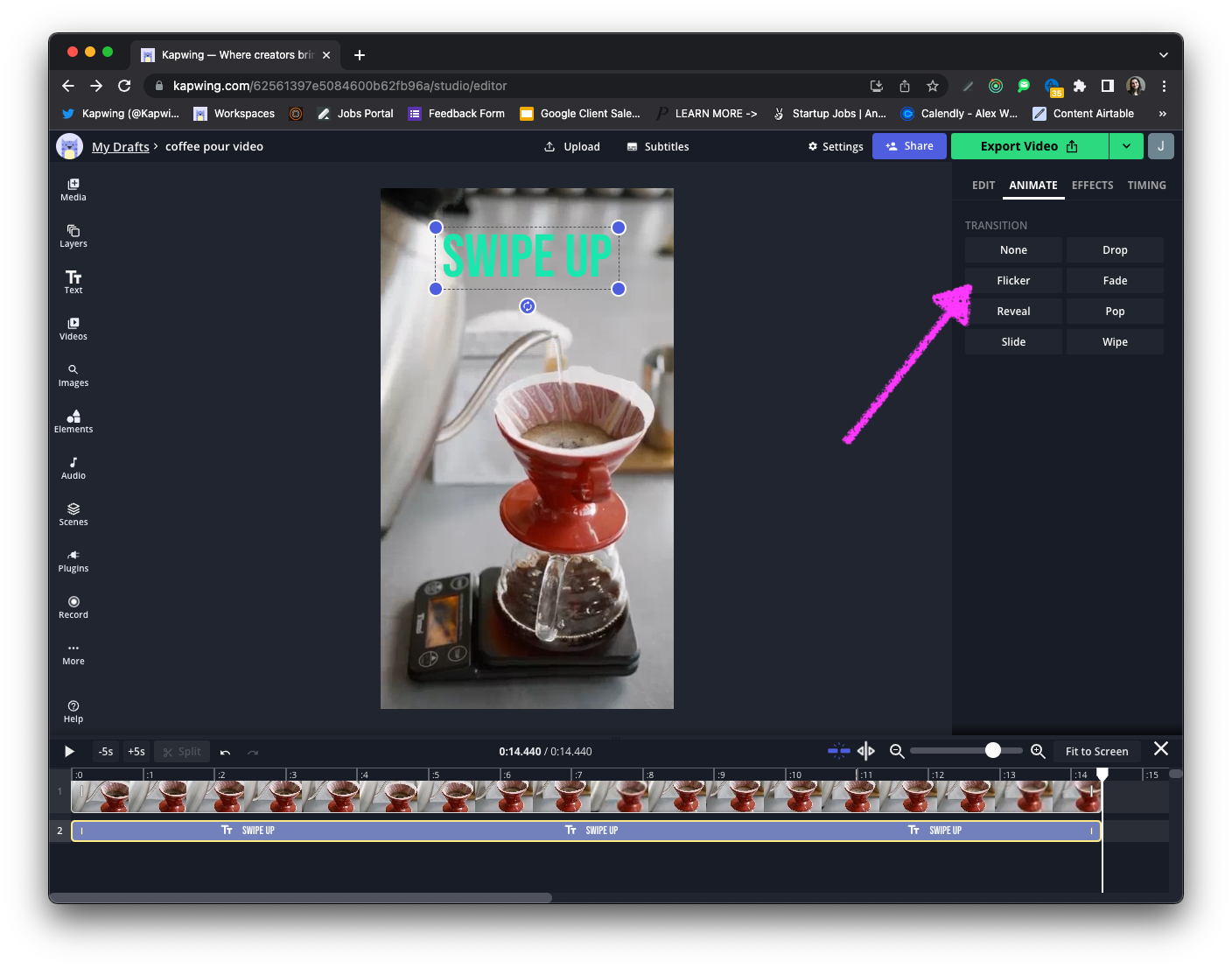Expand hidden bookmarks overflow chevron
Screen dimensions: 1232x968
[1162, 114]
